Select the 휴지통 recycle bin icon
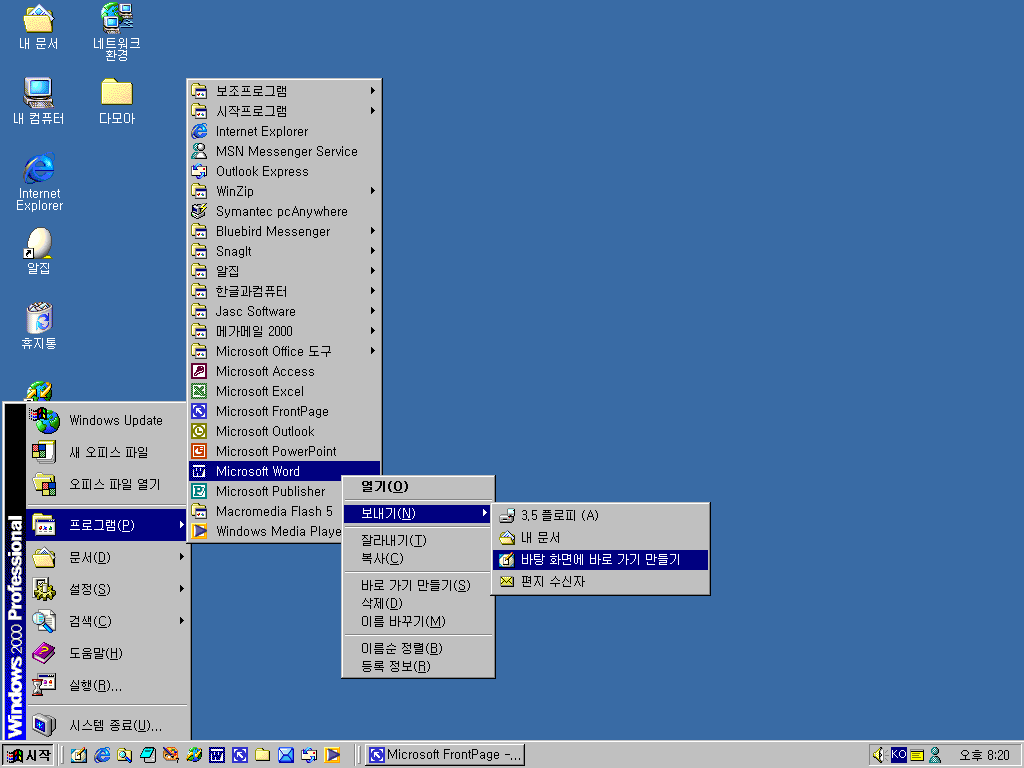This screenshot has height=768, width=1024. (39, 325)
